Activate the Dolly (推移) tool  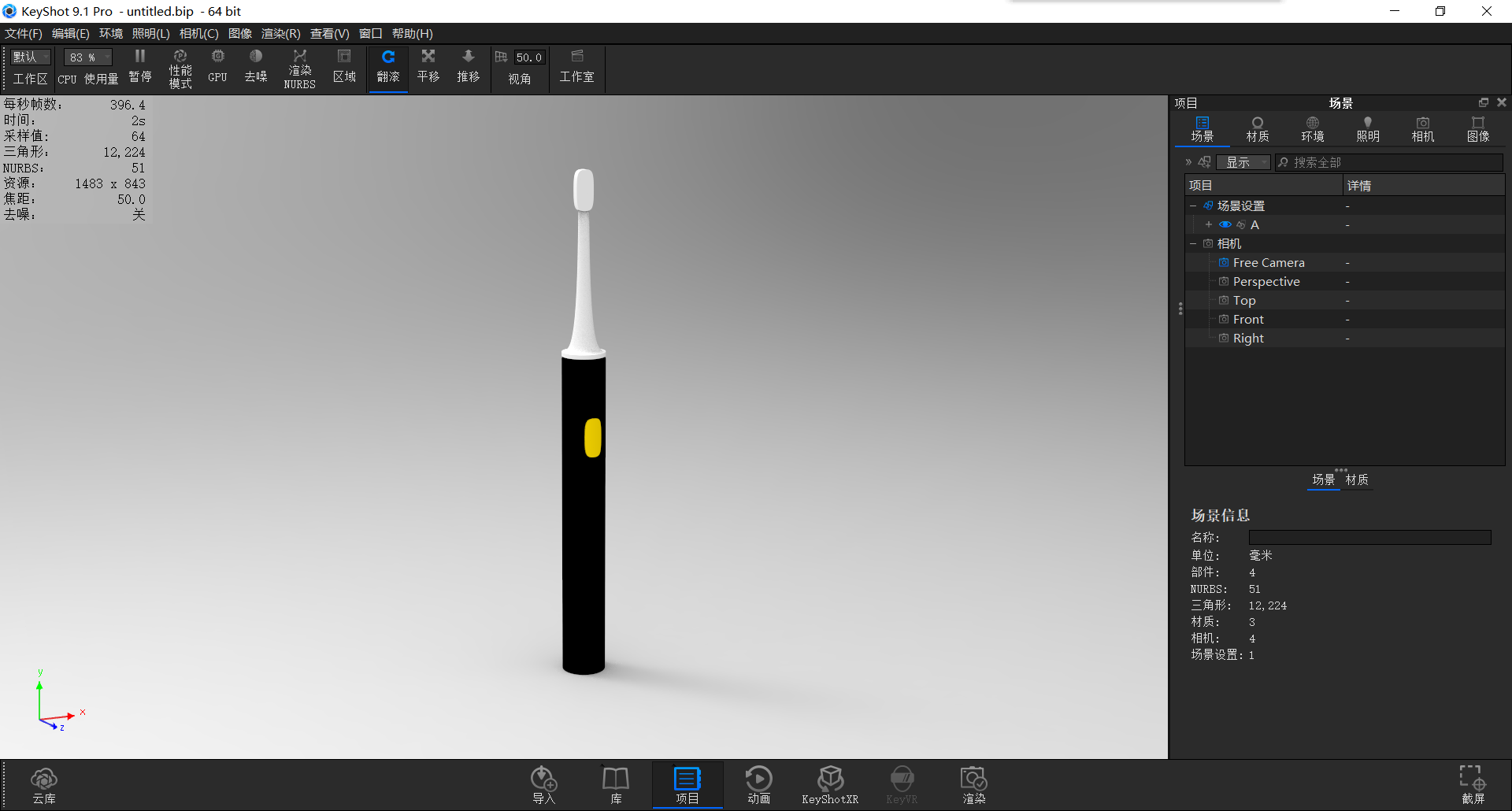click(468, 68)
